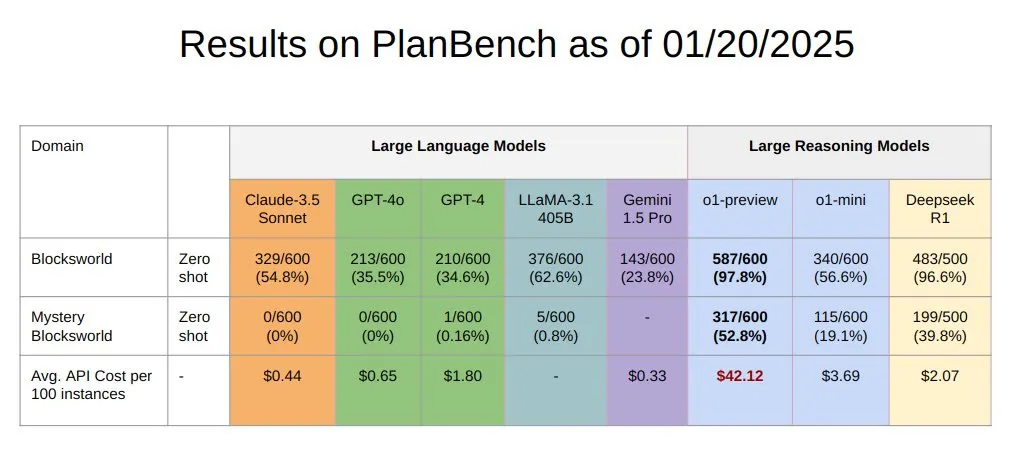Screen dimensions: 1036x449
Task: Click the $1.80 cost cell
Action: 463,376
